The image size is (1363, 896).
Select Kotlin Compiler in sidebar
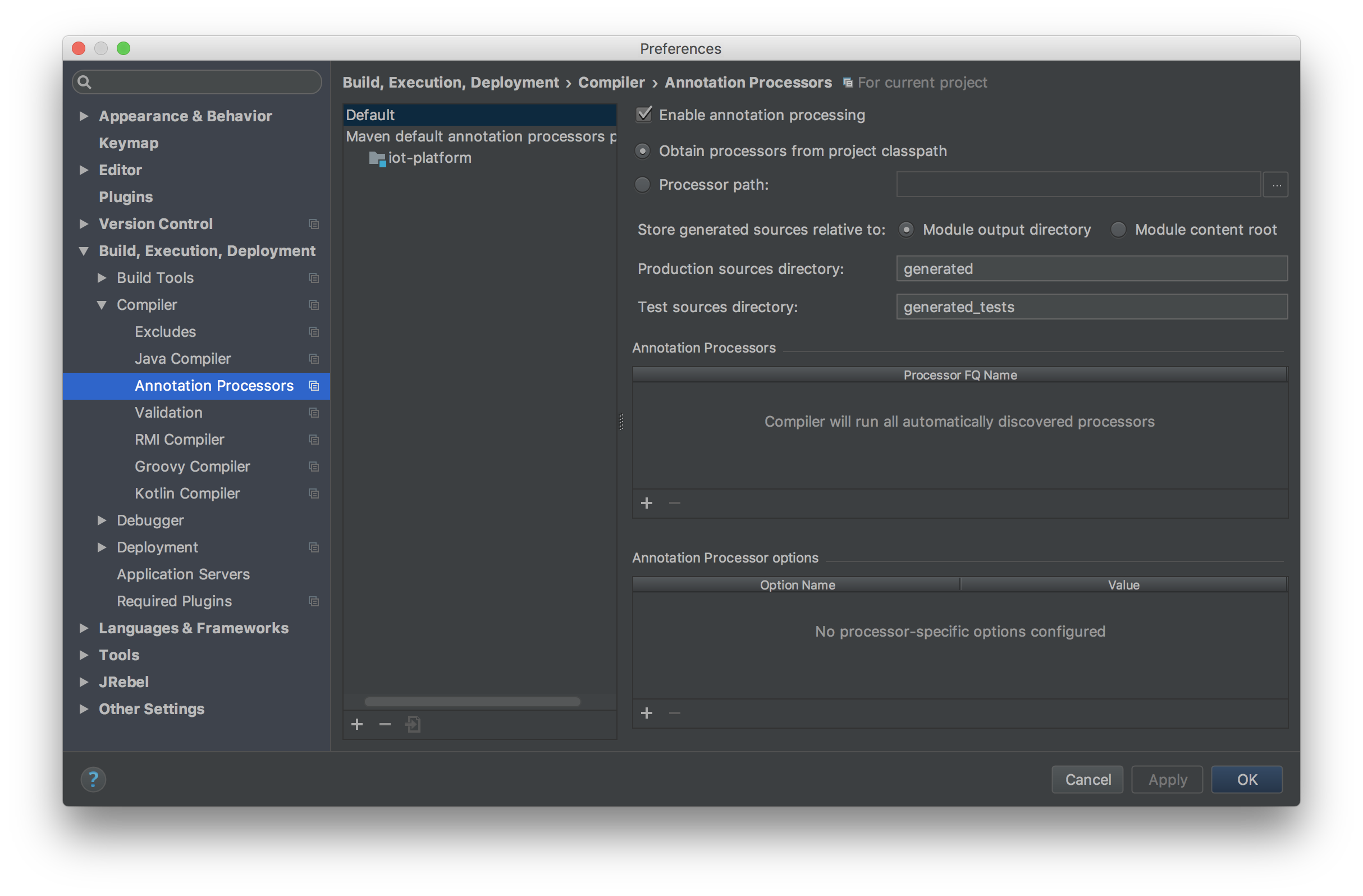coord(187,493)
